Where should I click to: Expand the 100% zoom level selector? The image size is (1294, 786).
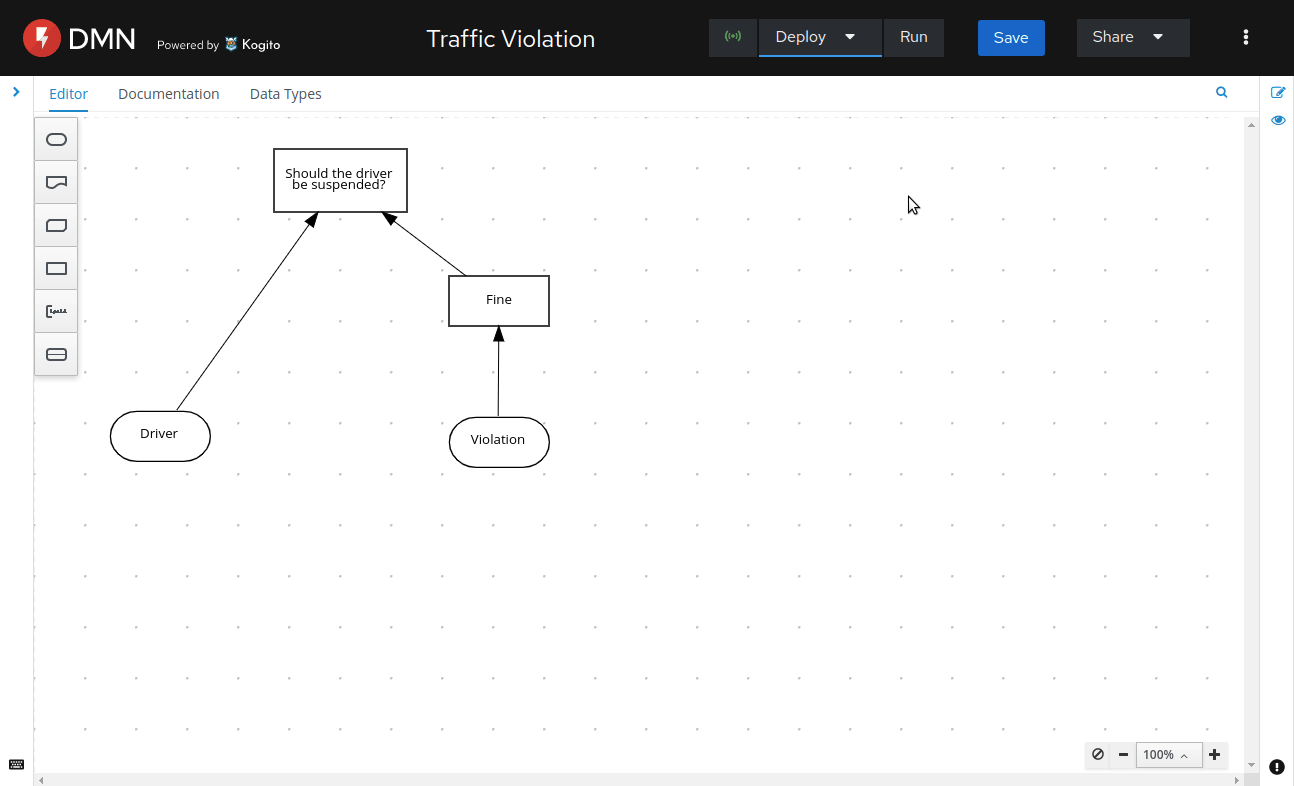pos(1166,755)
